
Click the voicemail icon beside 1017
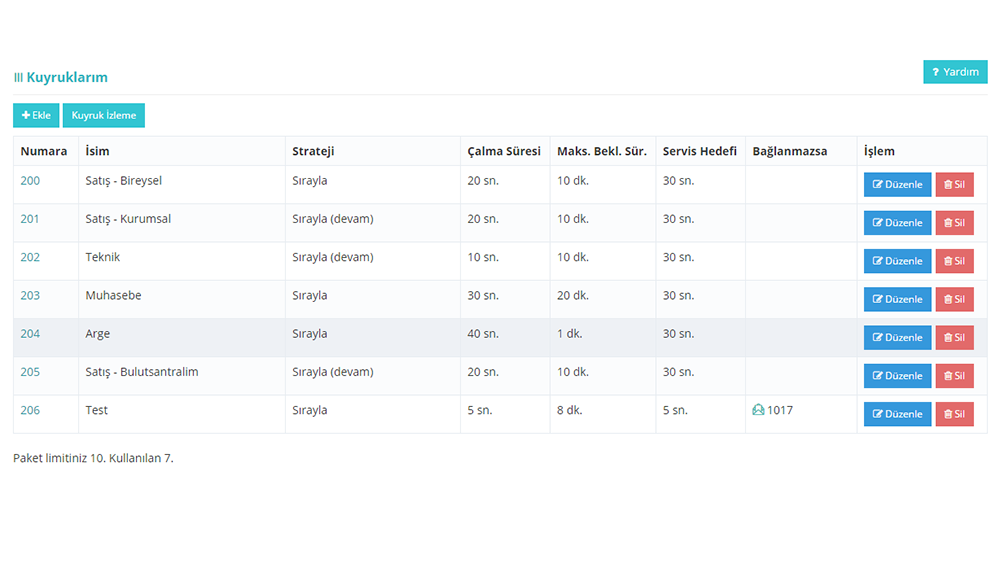click(758, 410)
